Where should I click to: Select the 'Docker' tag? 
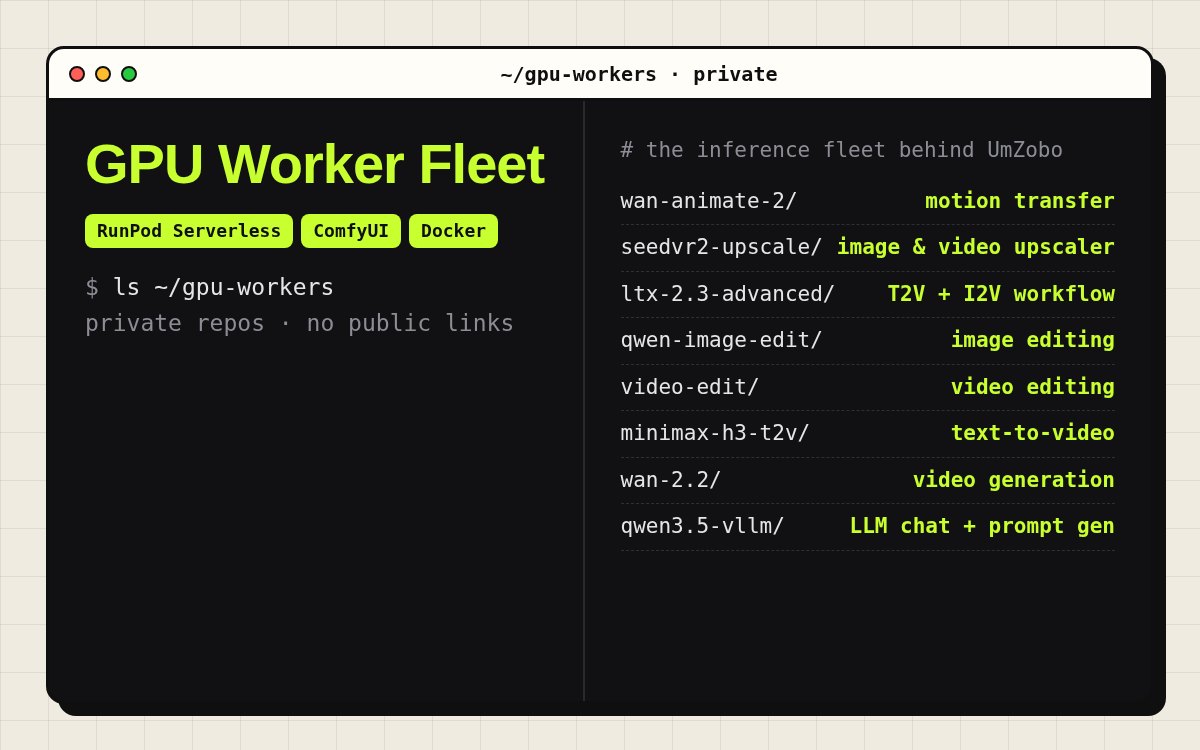coord(453,231)
